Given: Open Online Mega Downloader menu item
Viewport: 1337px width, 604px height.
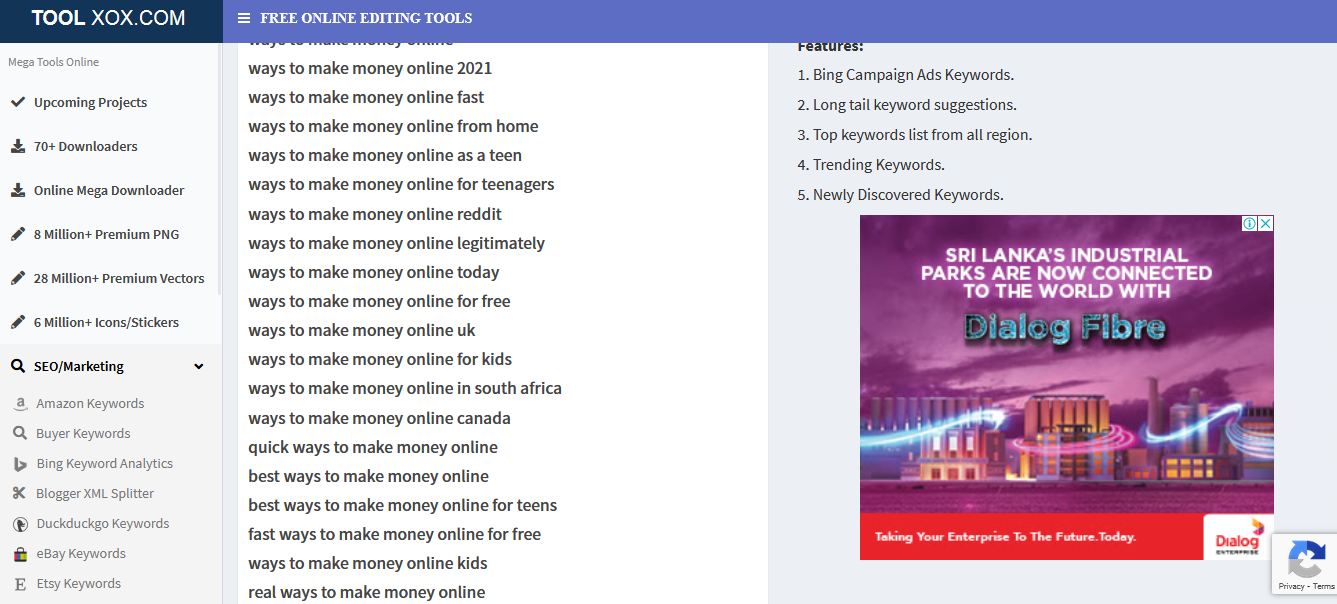Looking at the screenshot, I should (x=109, y=190).
